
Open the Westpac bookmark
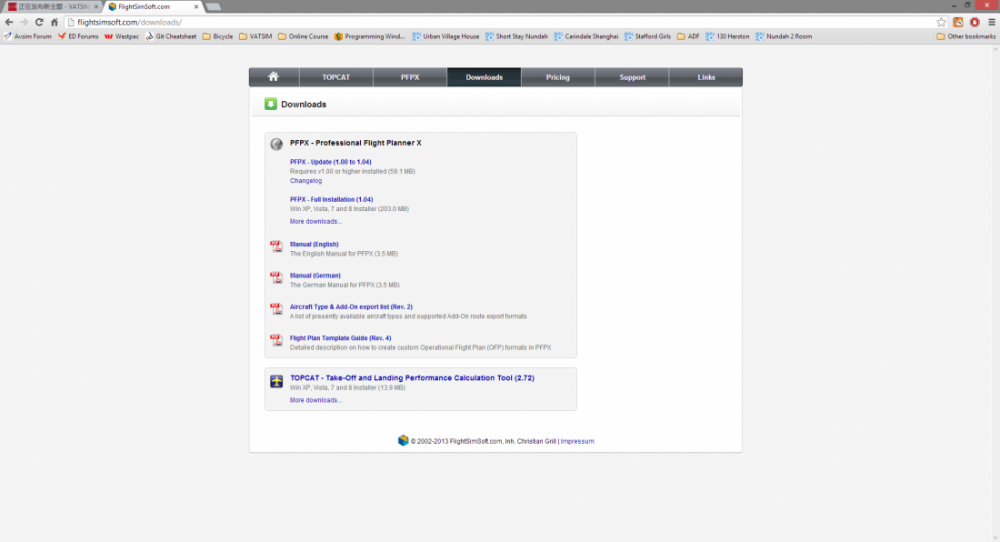pyautogui.click(x=122, y=36)
